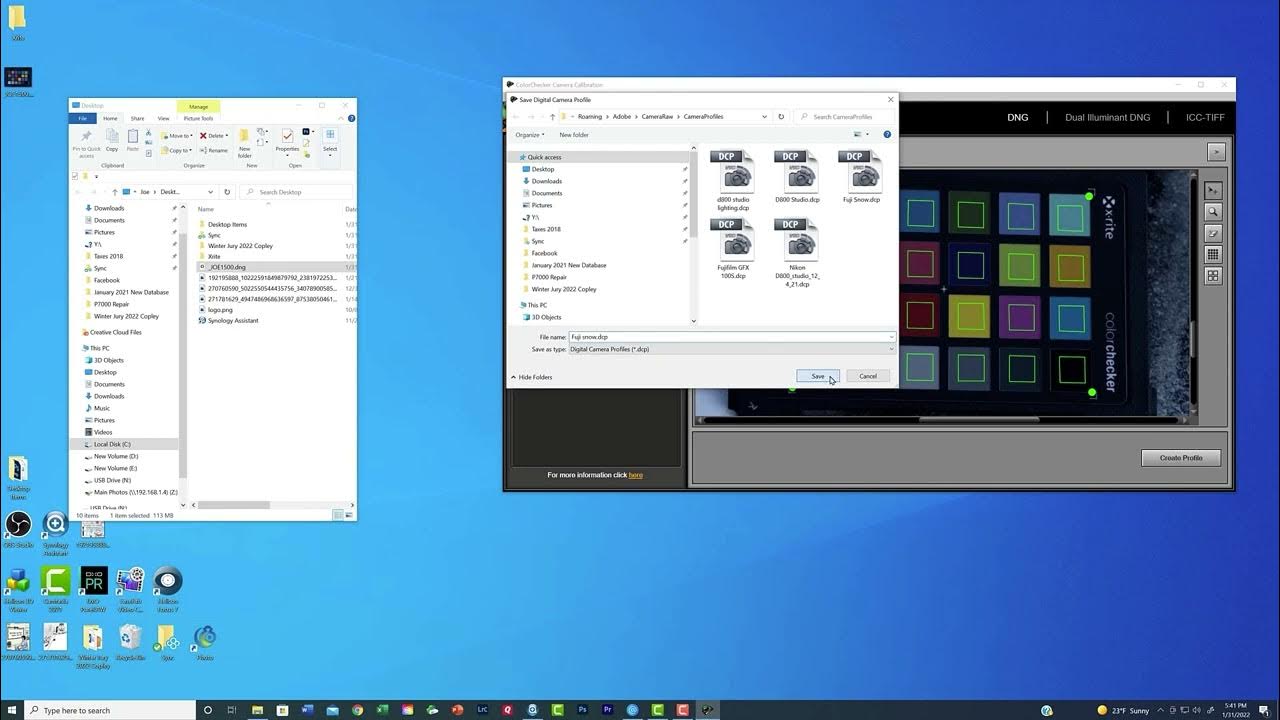Click Rename in the Explorer ribbon

[214, 150]
